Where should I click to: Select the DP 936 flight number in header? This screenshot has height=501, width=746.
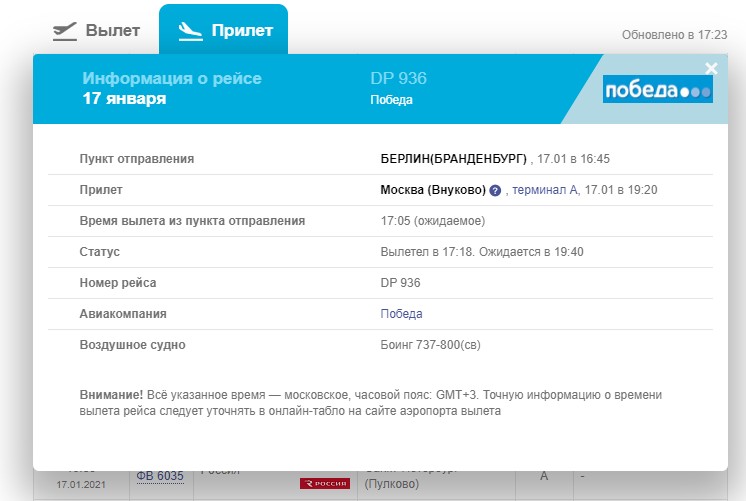[x=398, y=78]
